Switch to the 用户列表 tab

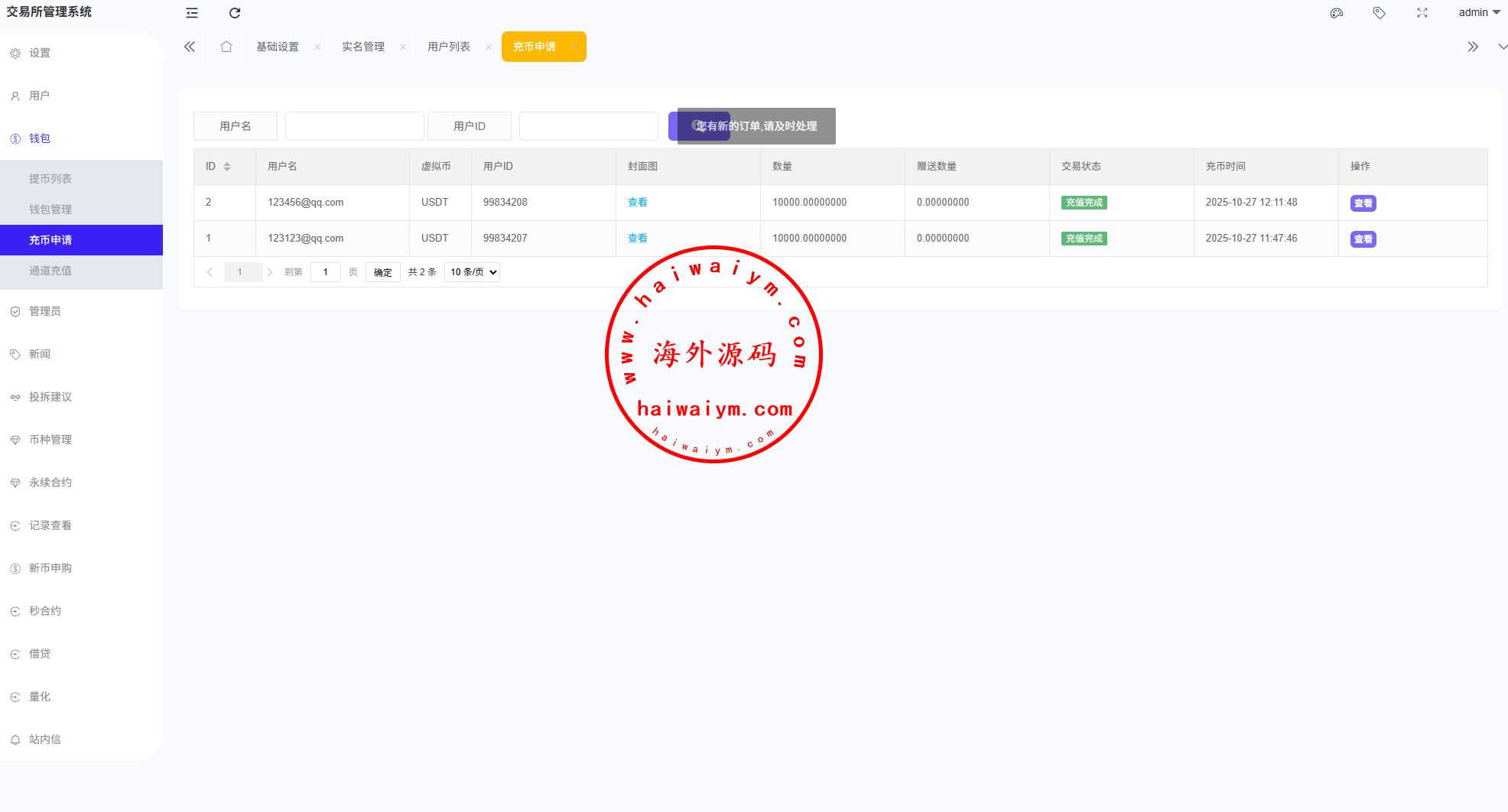pos(449,47)
